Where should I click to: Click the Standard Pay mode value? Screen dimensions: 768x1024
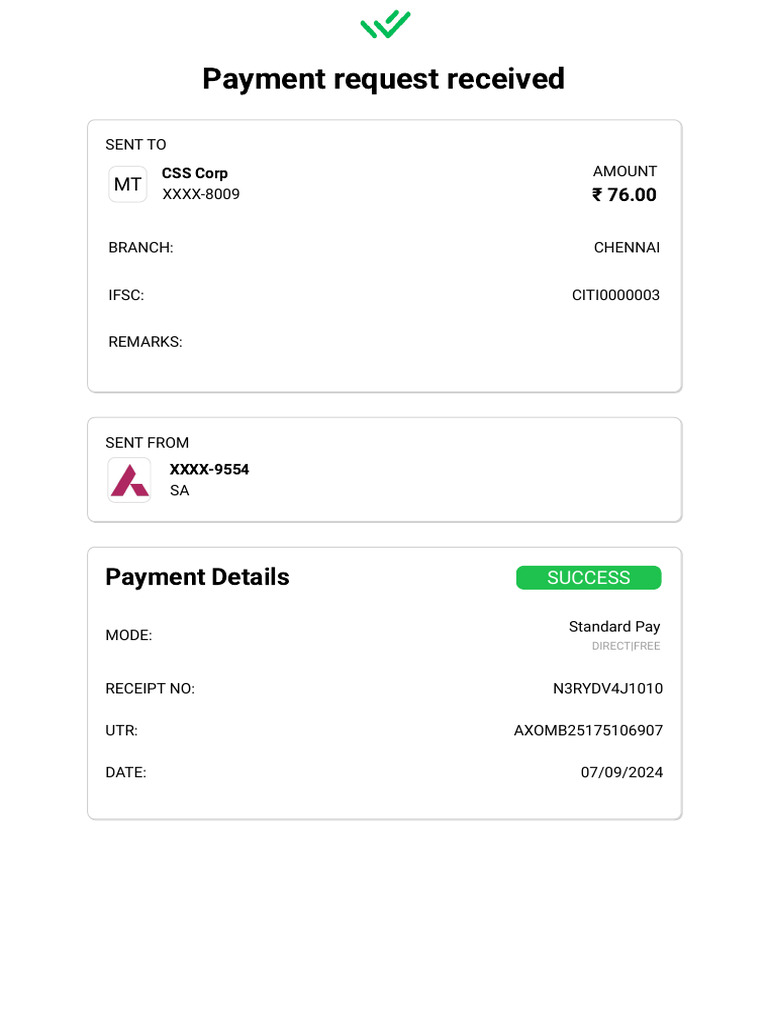(x=614, y=627)
